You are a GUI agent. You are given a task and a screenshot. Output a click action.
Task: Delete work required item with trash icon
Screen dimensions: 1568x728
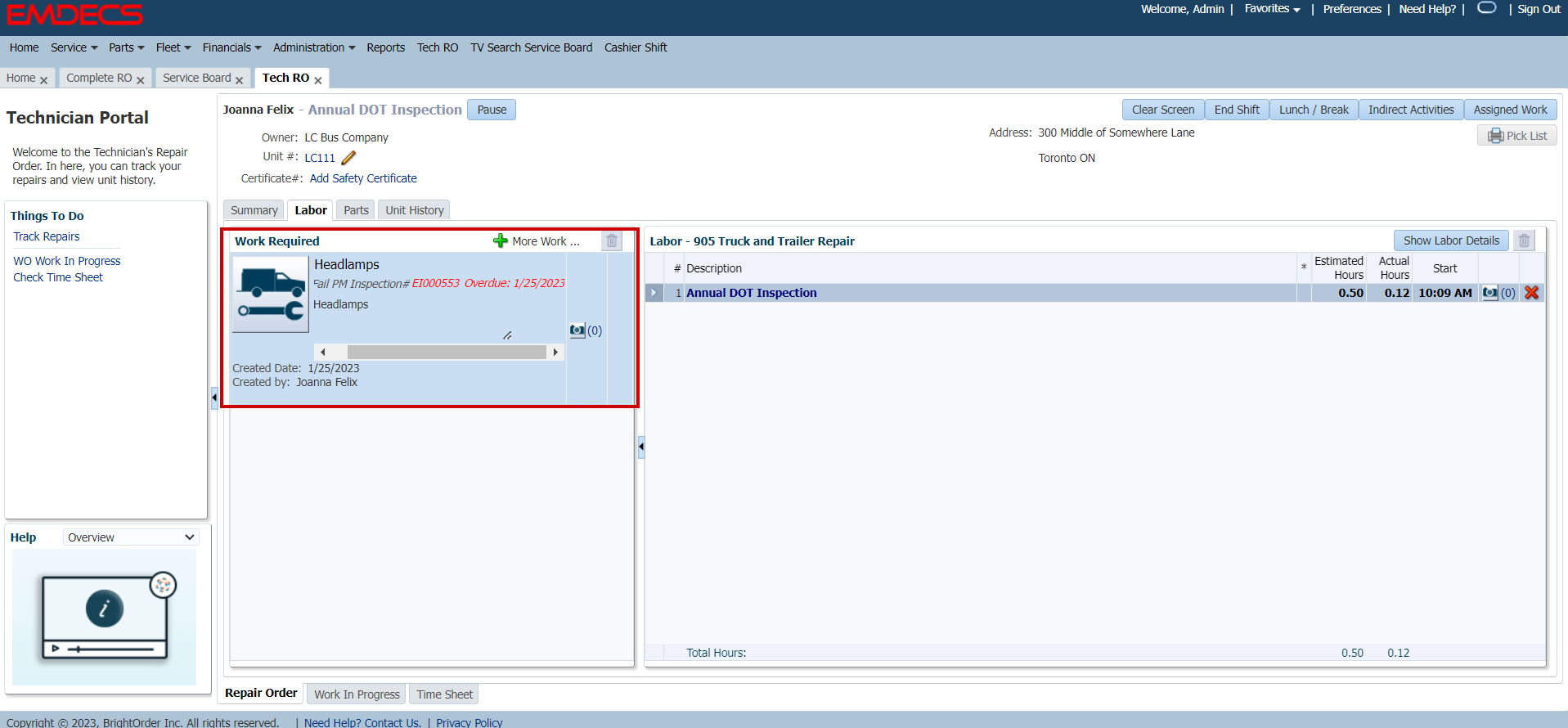pyautogui.click(x=612, y=240)
